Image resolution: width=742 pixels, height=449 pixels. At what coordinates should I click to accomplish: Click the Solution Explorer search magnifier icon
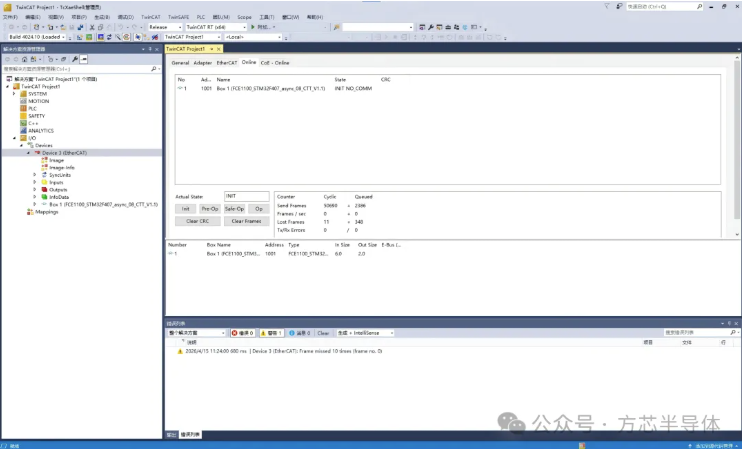[154, 69]
